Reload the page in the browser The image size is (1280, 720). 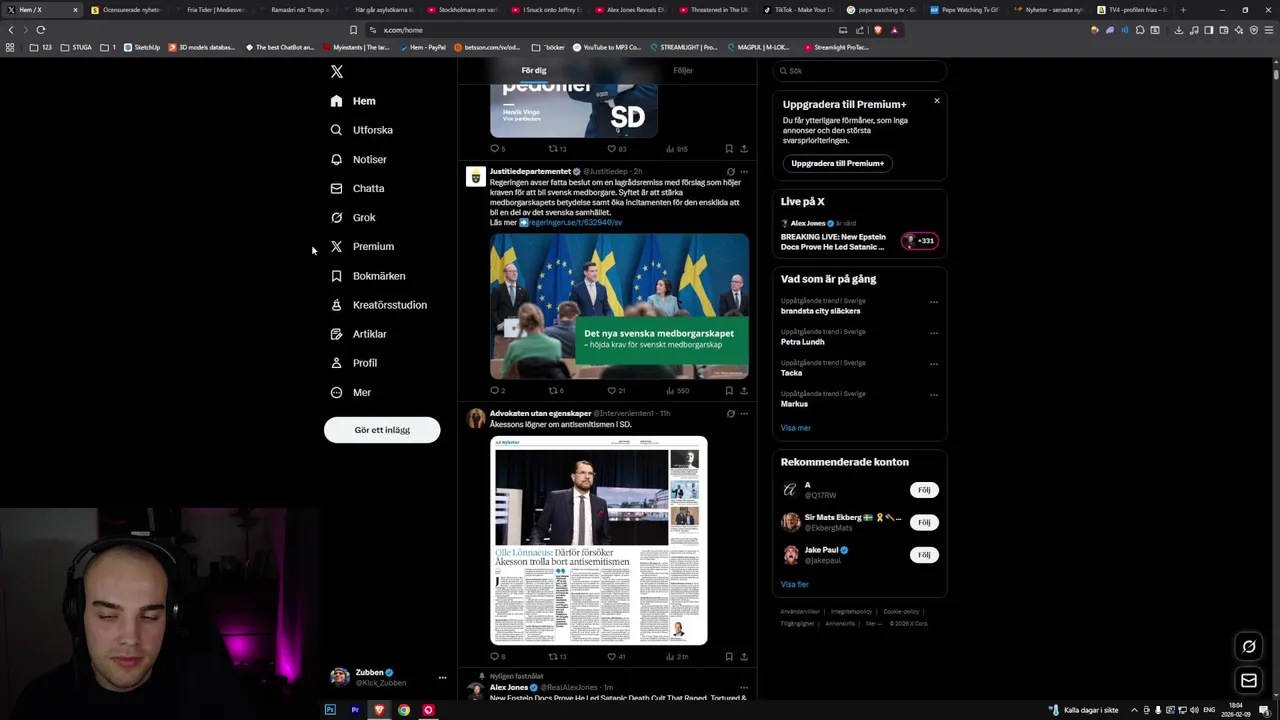[x=41, y=30]
